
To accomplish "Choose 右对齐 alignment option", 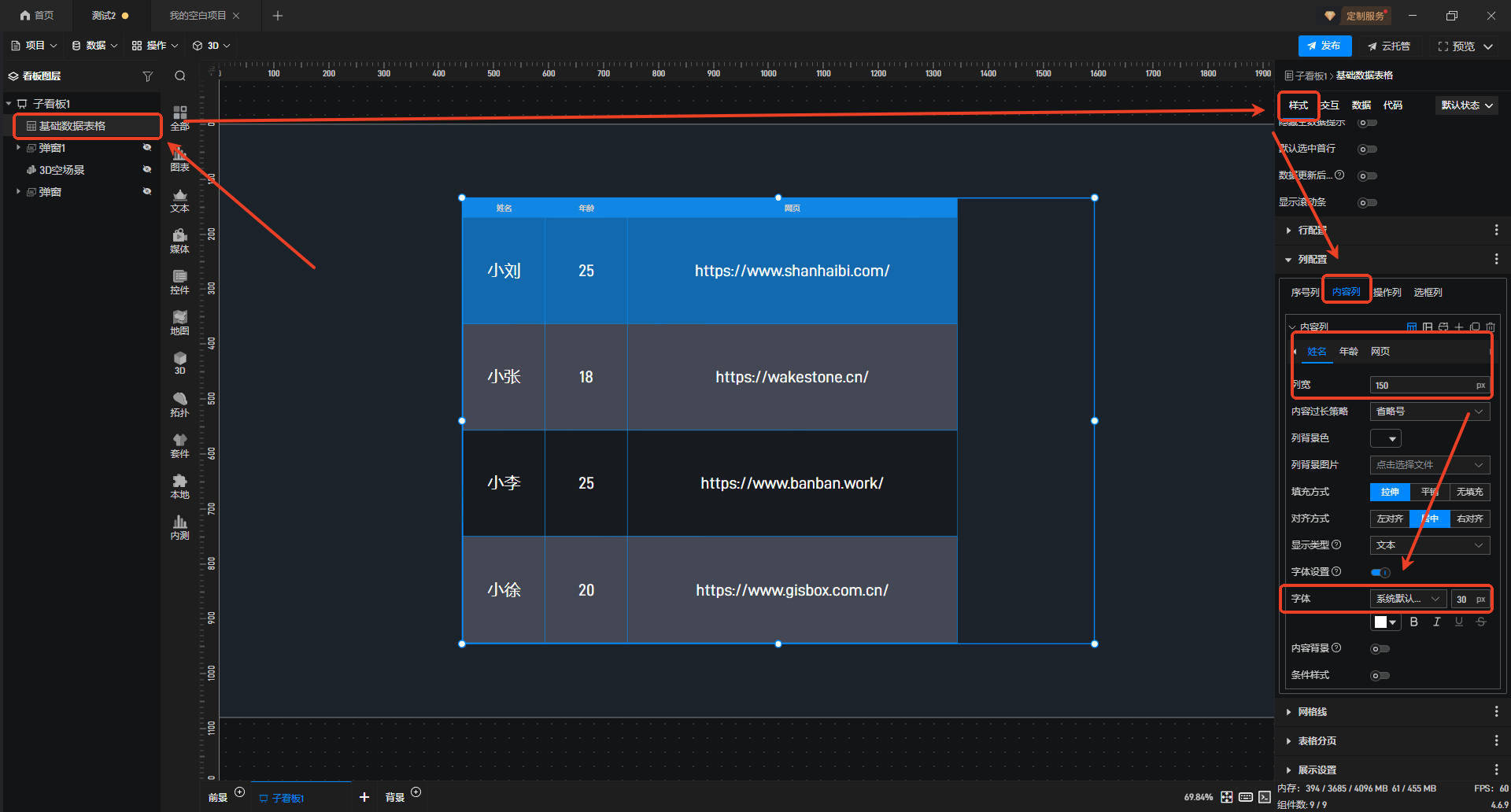I will [1469, 519].
